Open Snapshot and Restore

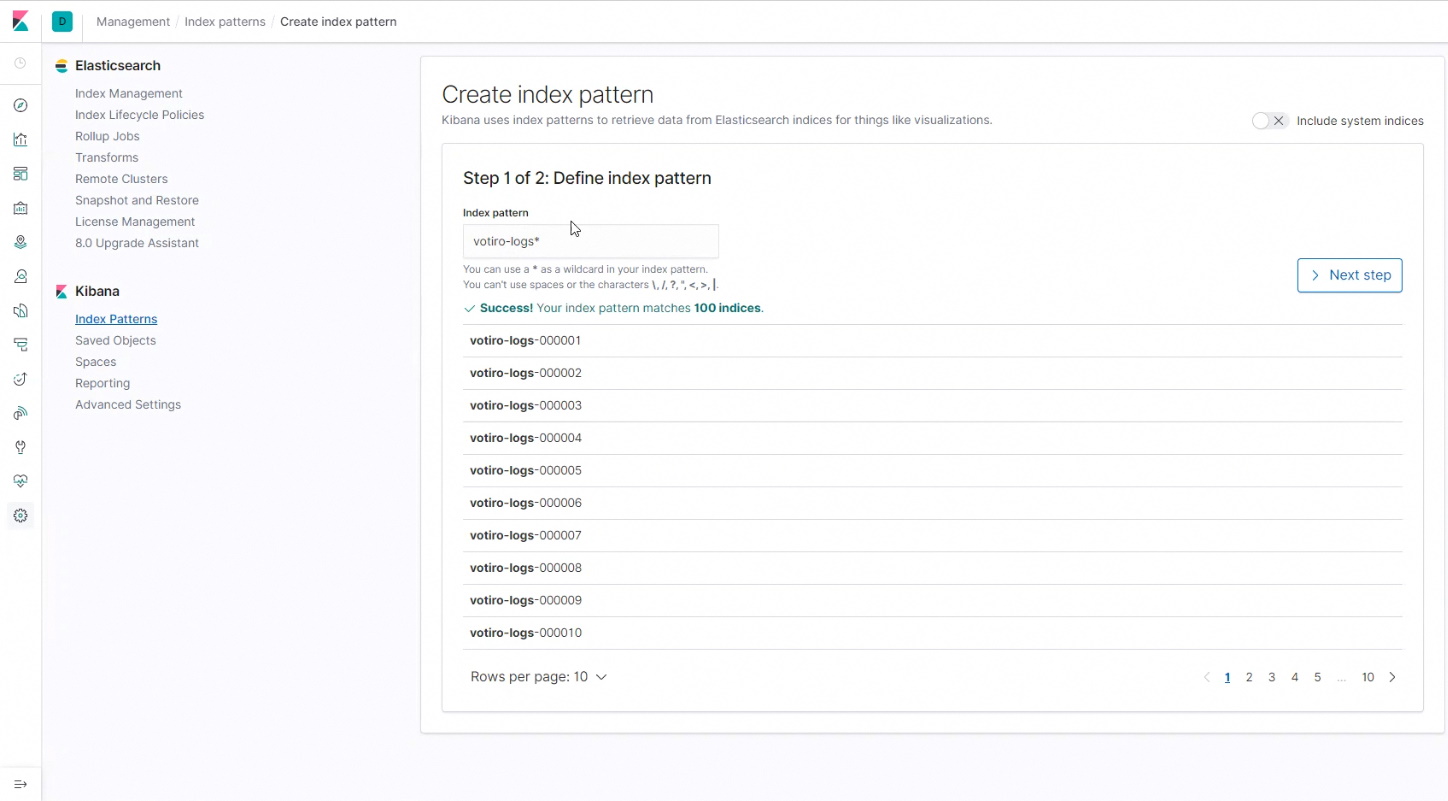tap(137, 200)
